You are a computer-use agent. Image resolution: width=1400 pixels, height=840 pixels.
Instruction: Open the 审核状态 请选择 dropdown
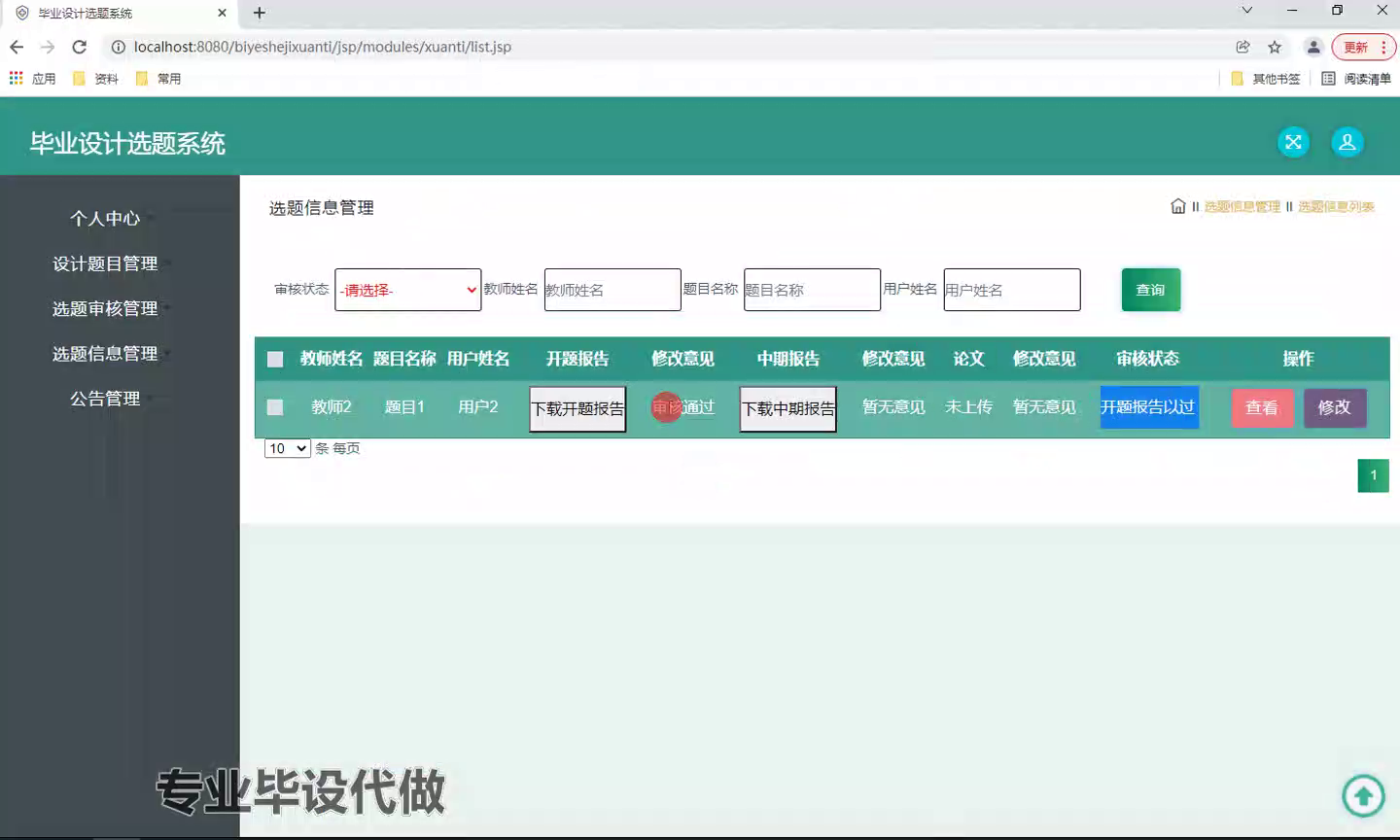pos(407,290)
